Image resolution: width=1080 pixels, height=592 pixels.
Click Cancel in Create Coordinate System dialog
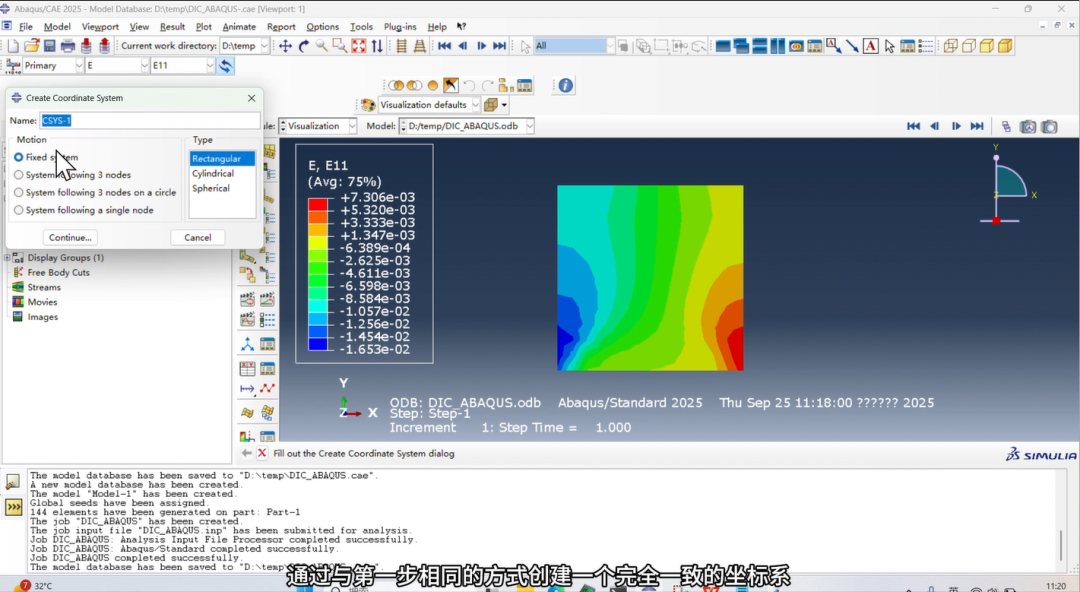[198, 238]
